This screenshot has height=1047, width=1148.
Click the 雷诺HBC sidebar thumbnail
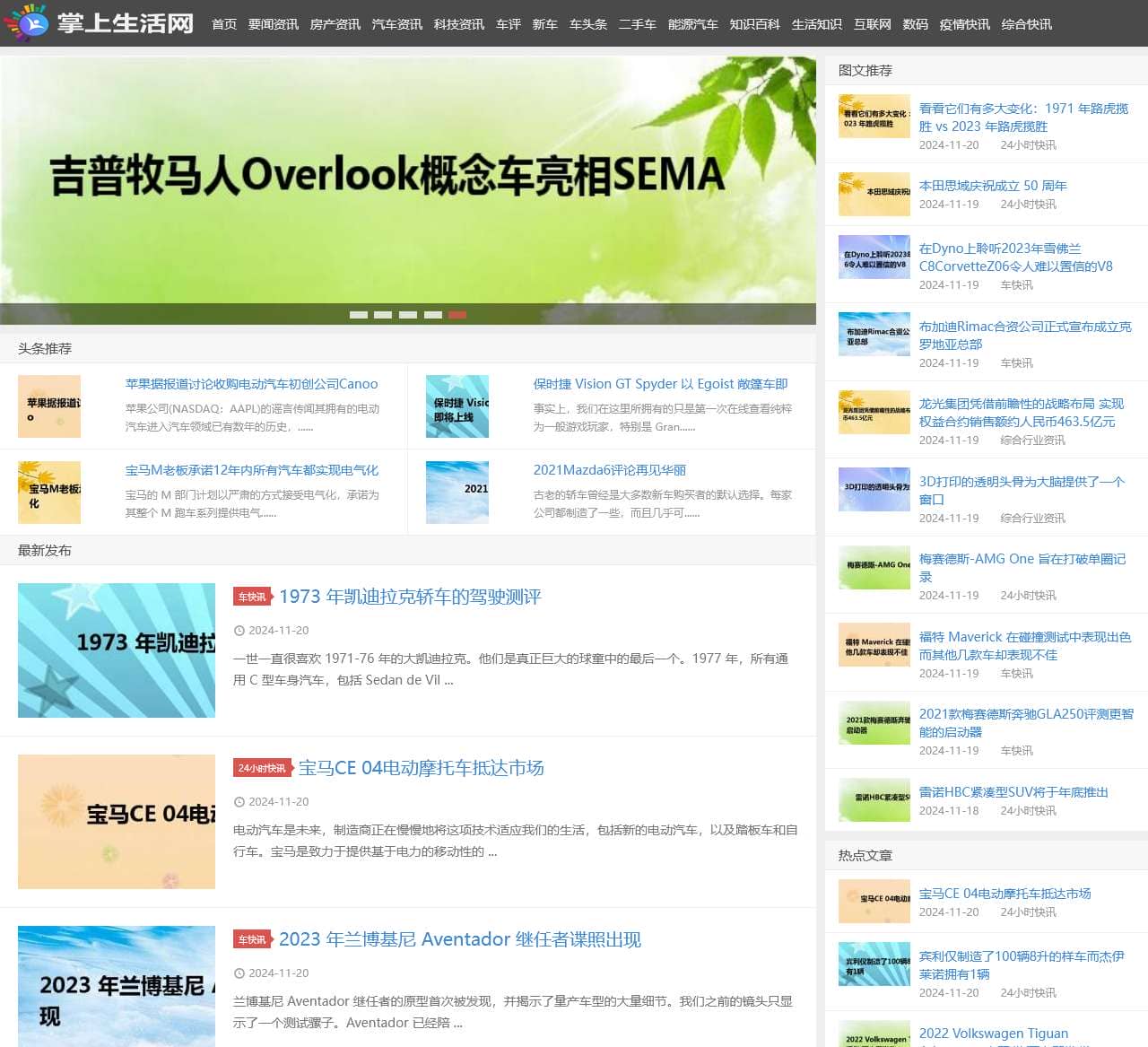(874, 800)
